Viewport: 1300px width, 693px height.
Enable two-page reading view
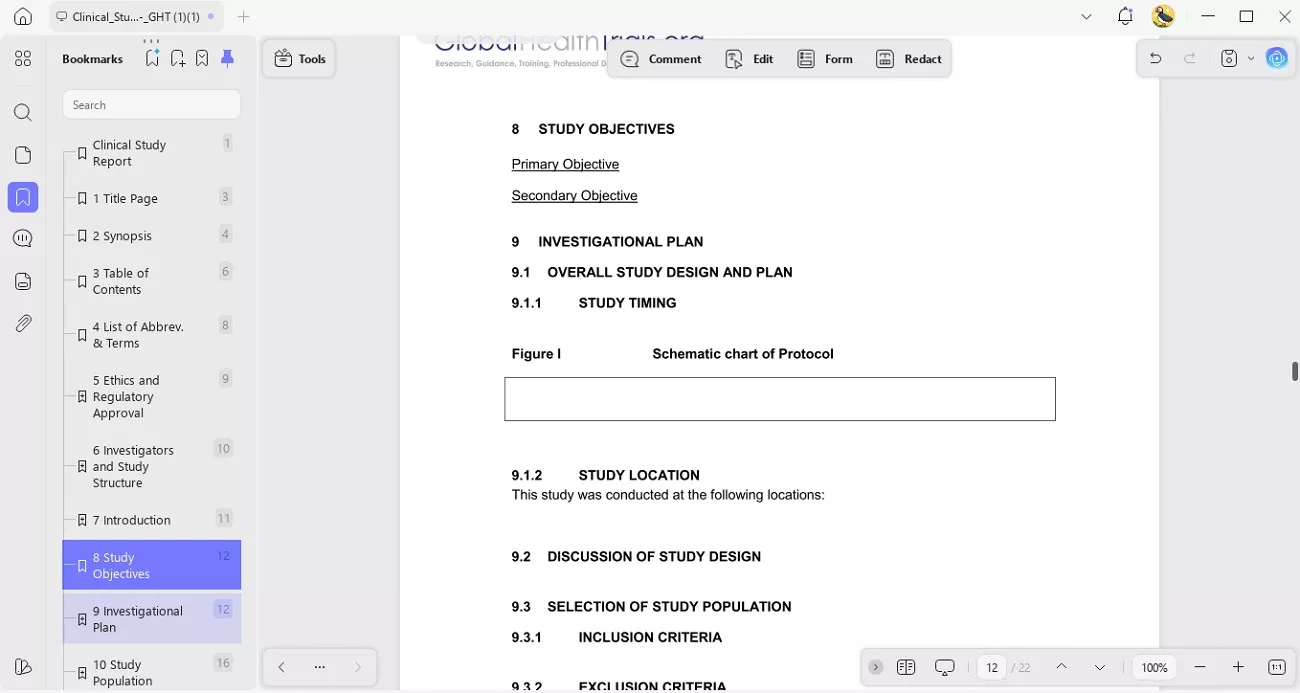point(906,667)
